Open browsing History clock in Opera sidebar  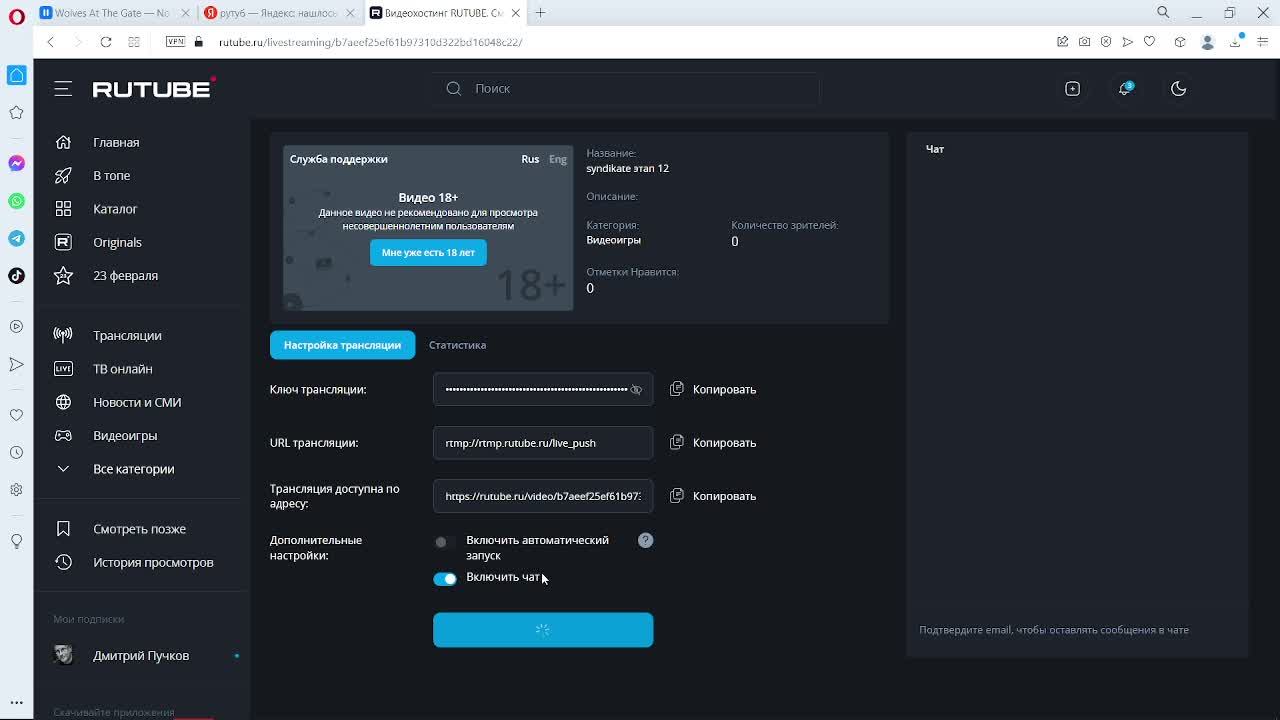pos(16,452)
